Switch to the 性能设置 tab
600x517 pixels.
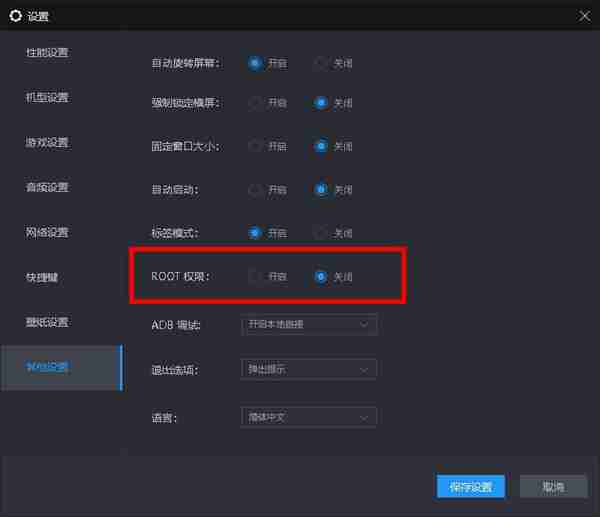click(47, 52)
